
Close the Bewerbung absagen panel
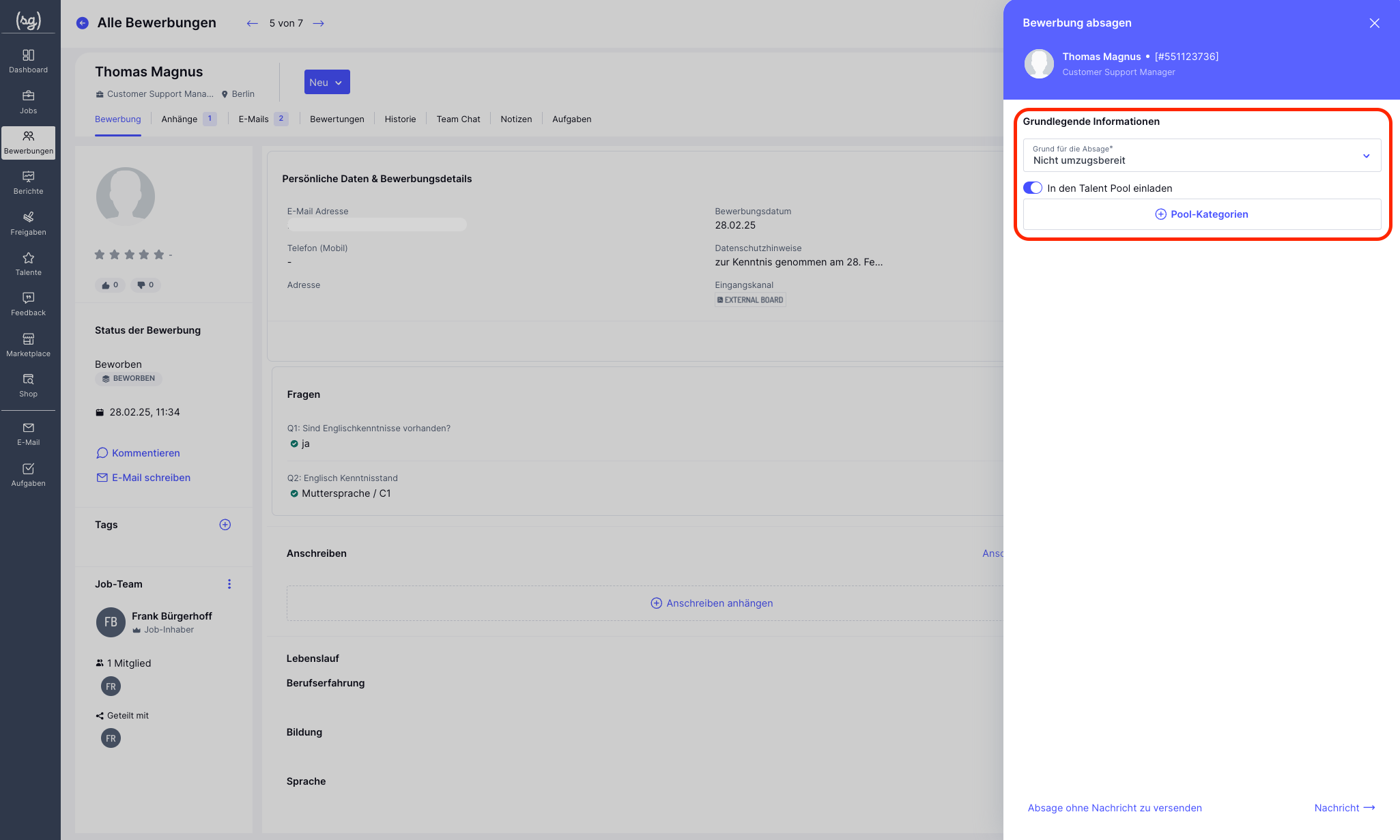coord(1375,23)
